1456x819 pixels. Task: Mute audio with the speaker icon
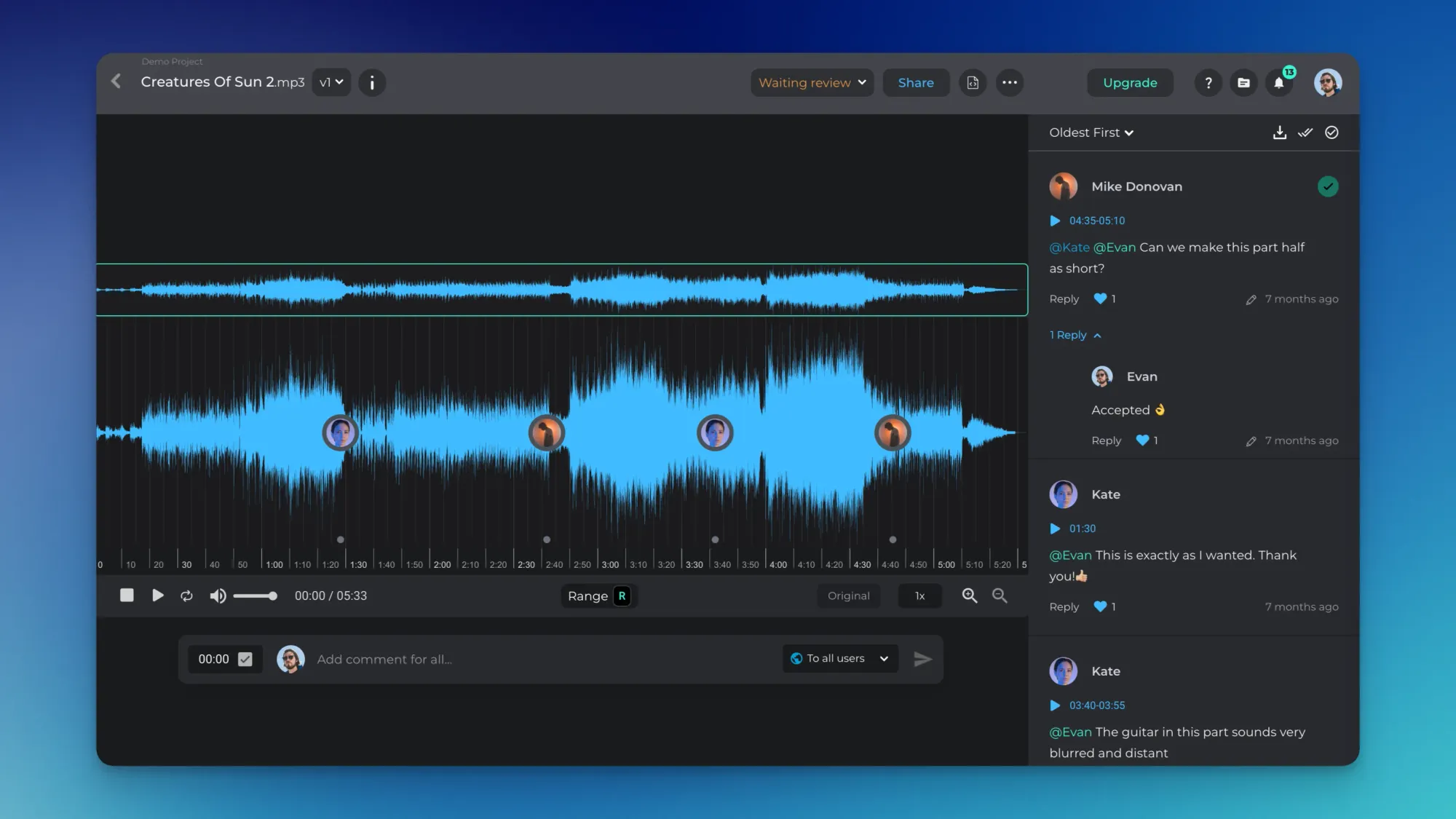[217, 596]
